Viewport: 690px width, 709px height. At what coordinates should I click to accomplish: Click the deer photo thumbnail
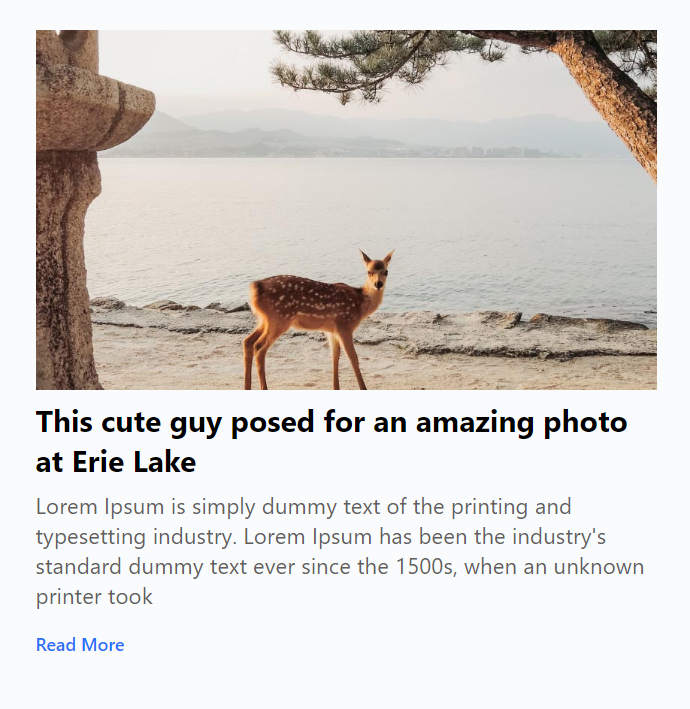click(346, 209)
